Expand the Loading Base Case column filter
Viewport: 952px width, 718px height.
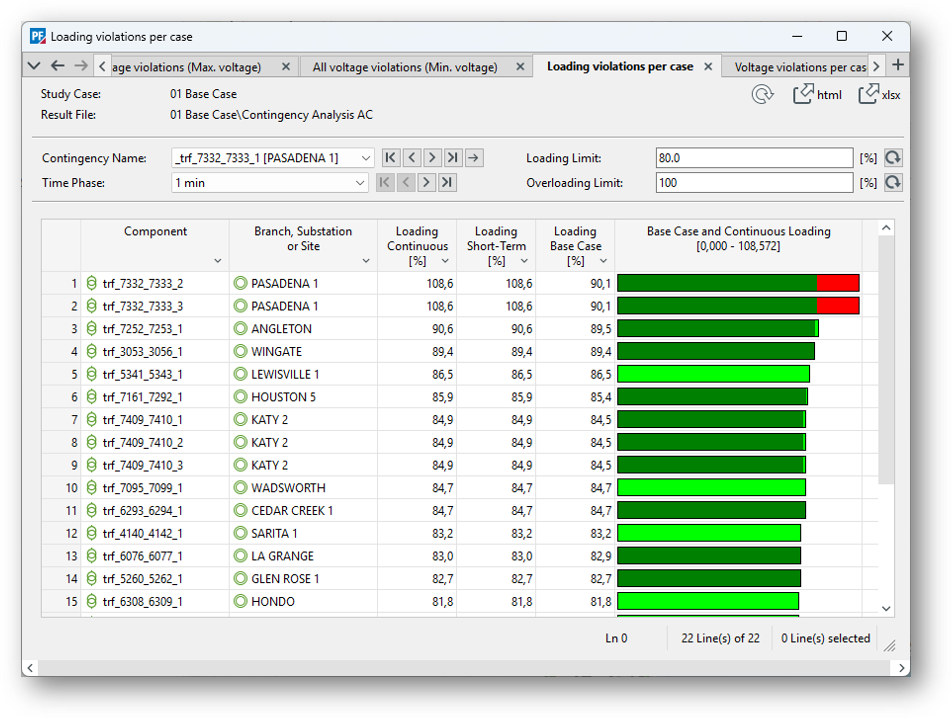pos(603,261)
